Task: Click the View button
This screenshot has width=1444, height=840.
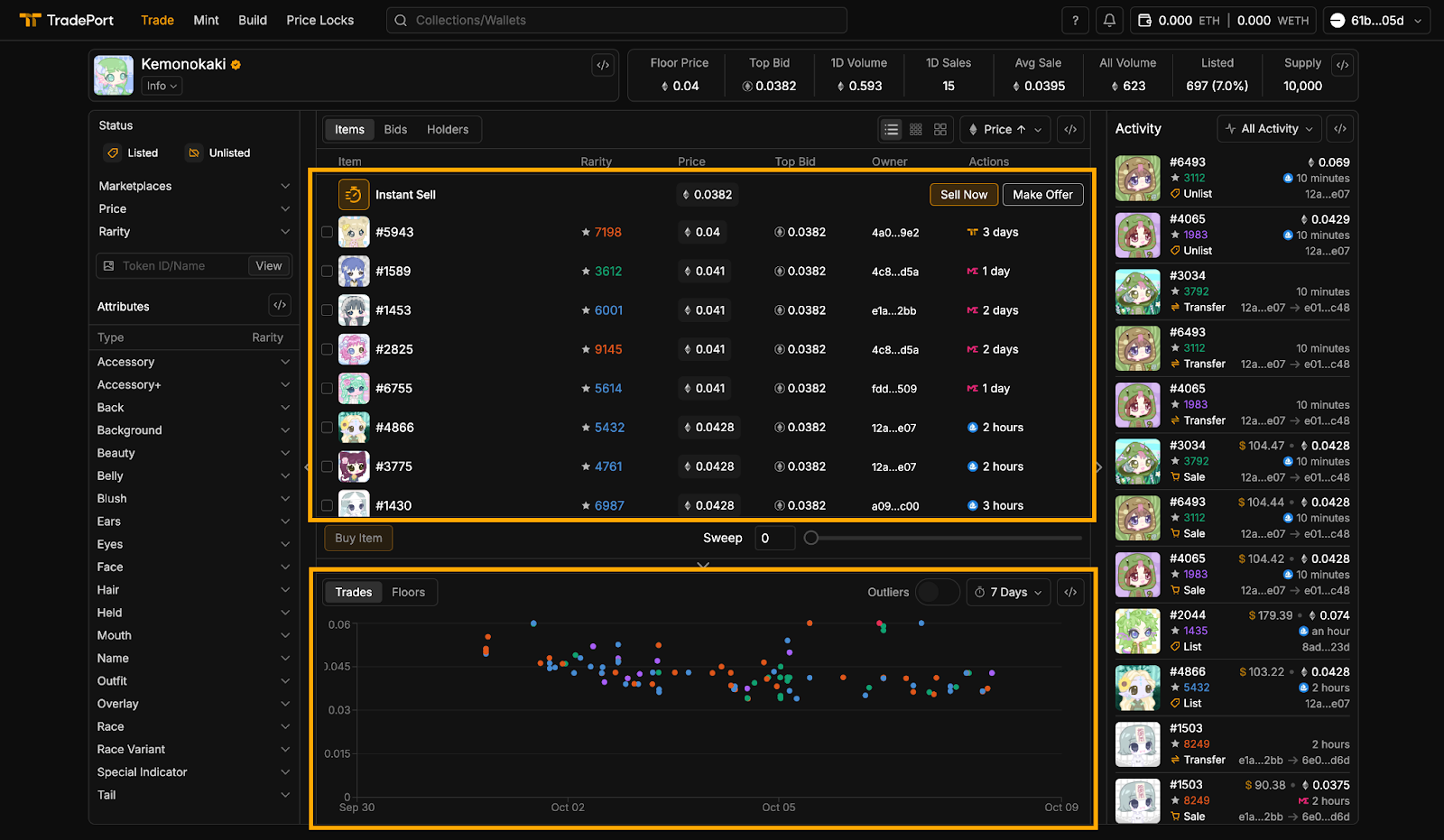Action: tap(269, 265)
